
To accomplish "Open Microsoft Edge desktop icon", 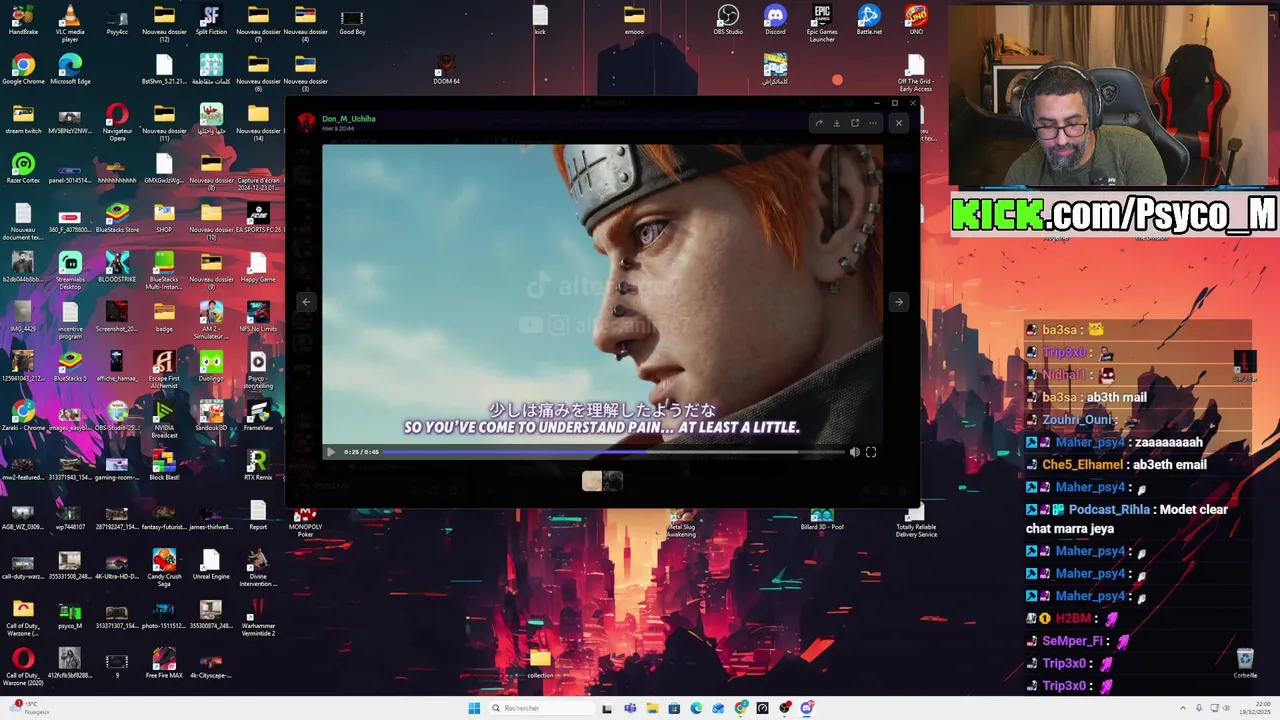I will click(70, 70).
